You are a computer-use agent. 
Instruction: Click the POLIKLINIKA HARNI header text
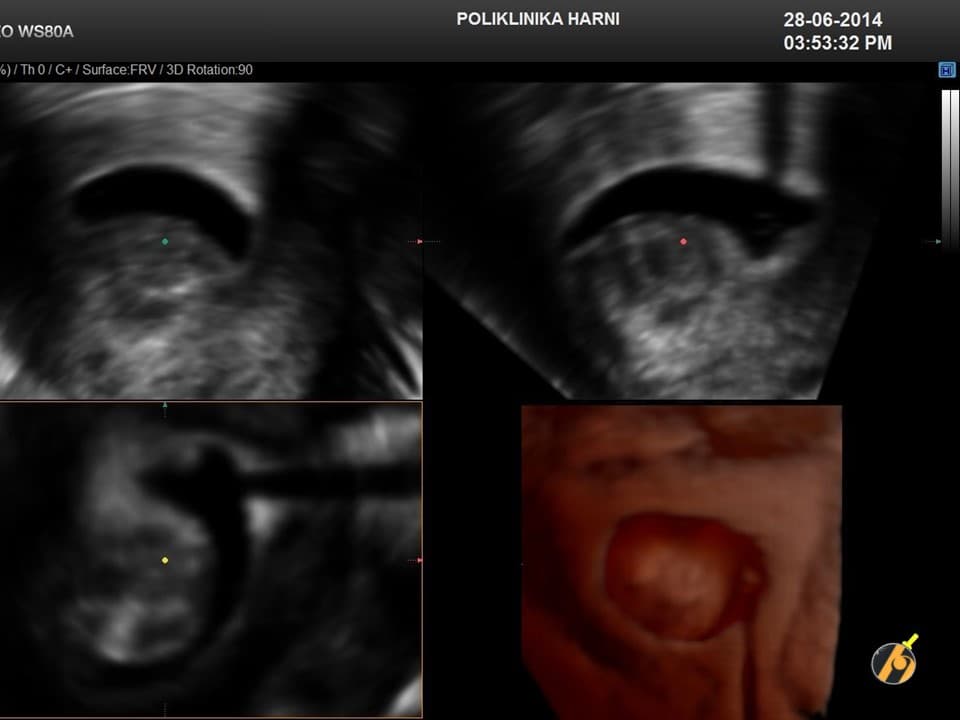pyautogui.click(x=537, y=19)
